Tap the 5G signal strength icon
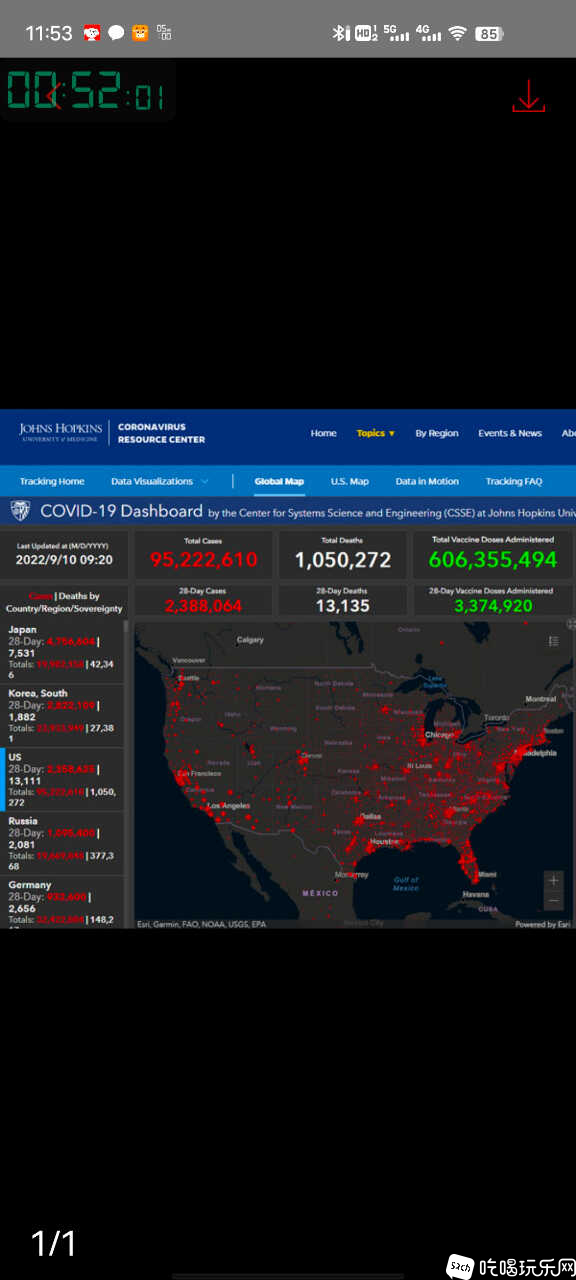The height and width of the screenshot is (1280, 576). pyautogui.click(x=397, y=33)
